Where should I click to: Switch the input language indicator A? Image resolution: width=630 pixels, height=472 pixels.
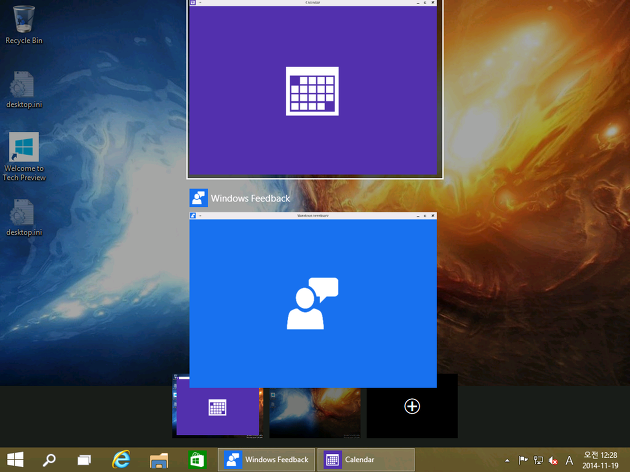[x=569, y=460]
